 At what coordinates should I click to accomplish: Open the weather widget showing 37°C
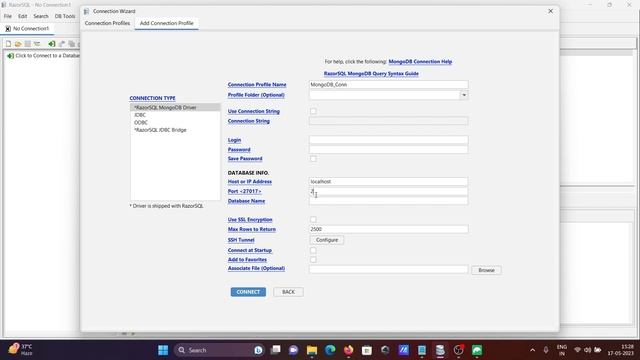(20, 350)
